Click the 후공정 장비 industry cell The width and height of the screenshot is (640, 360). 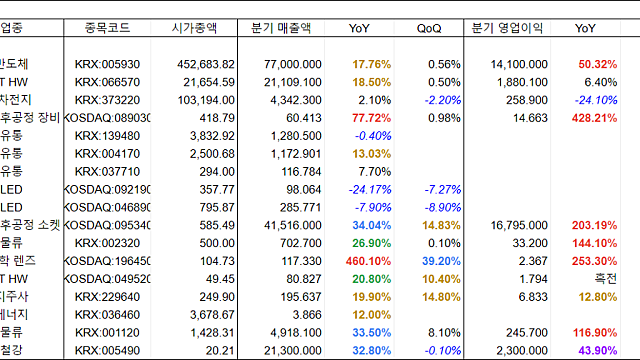[x=30, y=118]
